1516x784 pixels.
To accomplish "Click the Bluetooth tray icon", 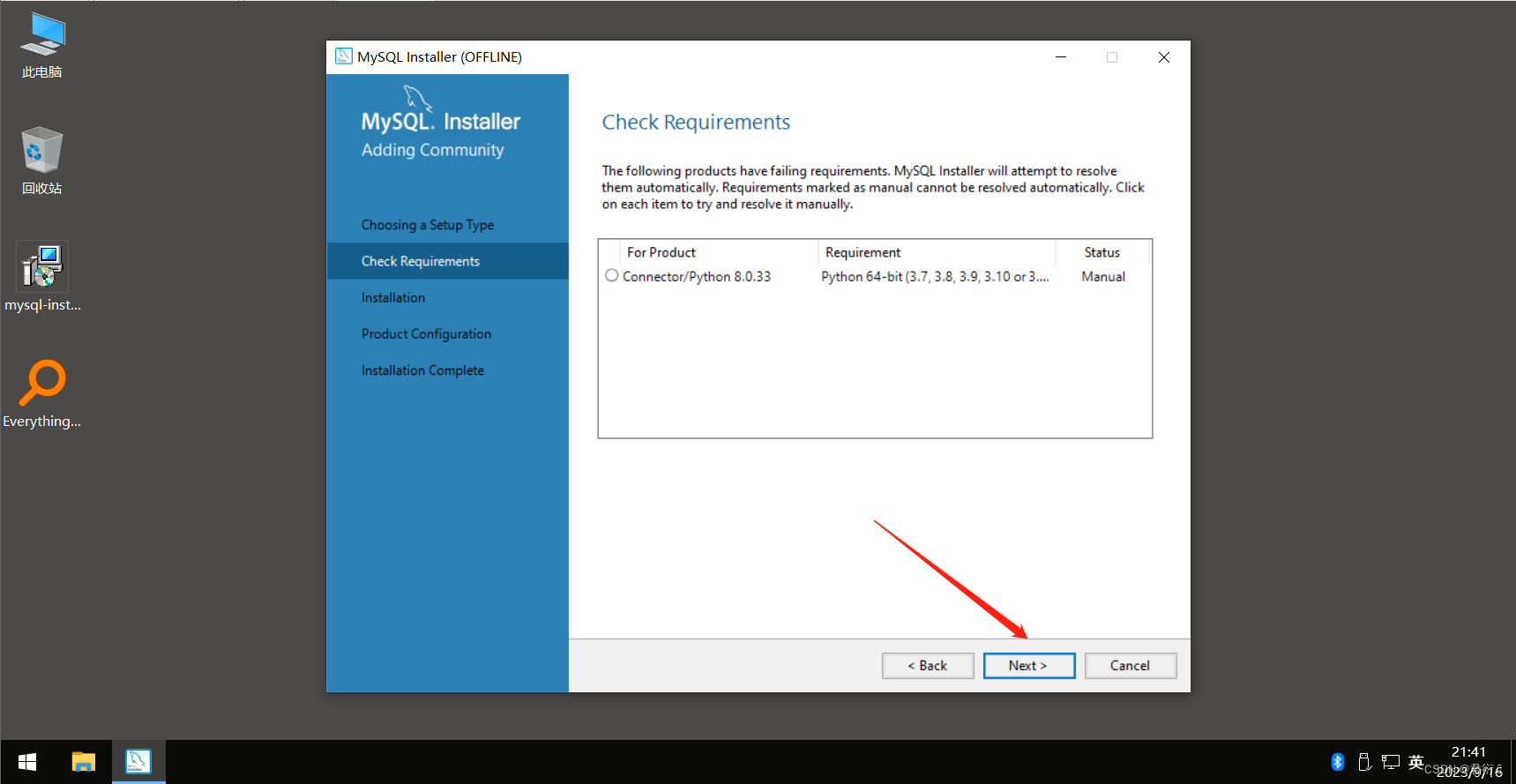I will pos(1338,762).
